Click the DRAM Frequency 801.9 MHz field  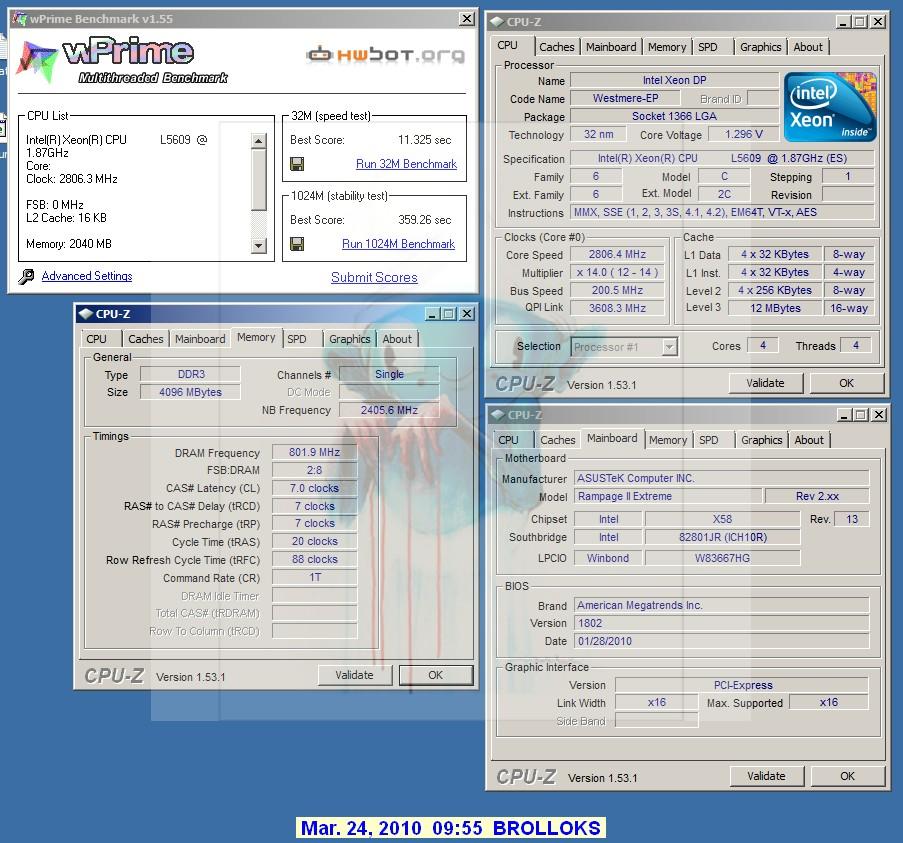(x=314, y=453)
